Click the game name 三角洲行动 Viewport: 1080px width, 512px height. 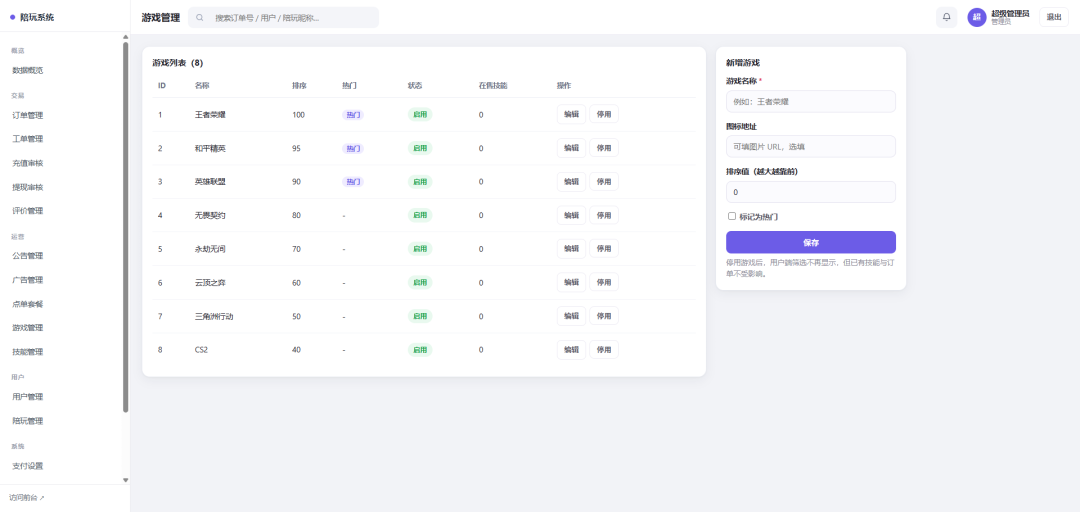tap(214, 316)
